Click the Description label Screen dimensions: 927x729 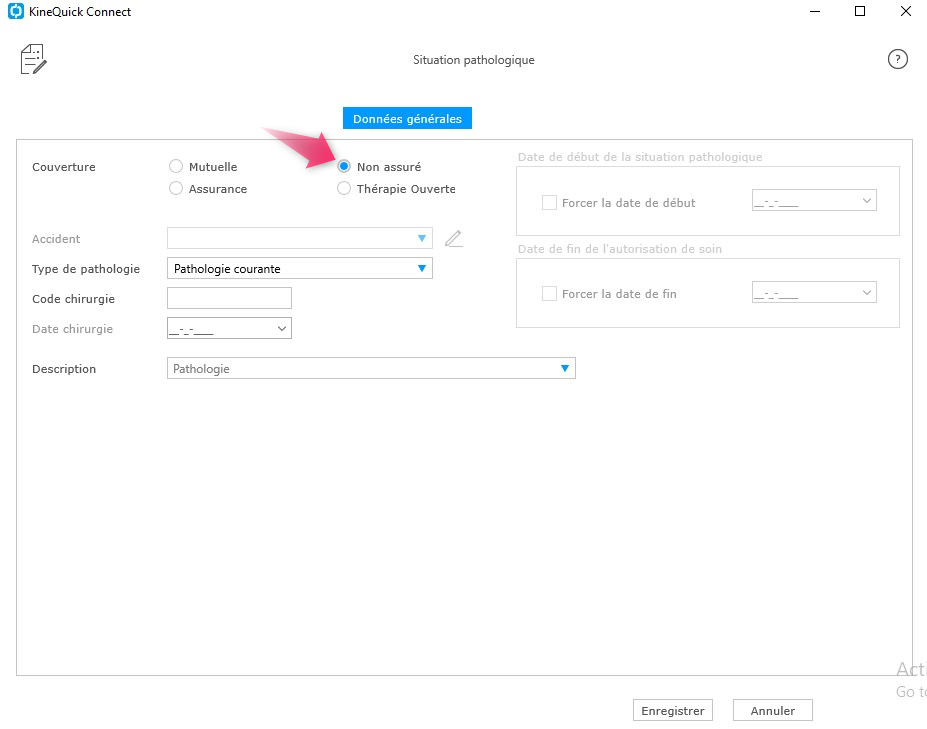coord(64,369)
